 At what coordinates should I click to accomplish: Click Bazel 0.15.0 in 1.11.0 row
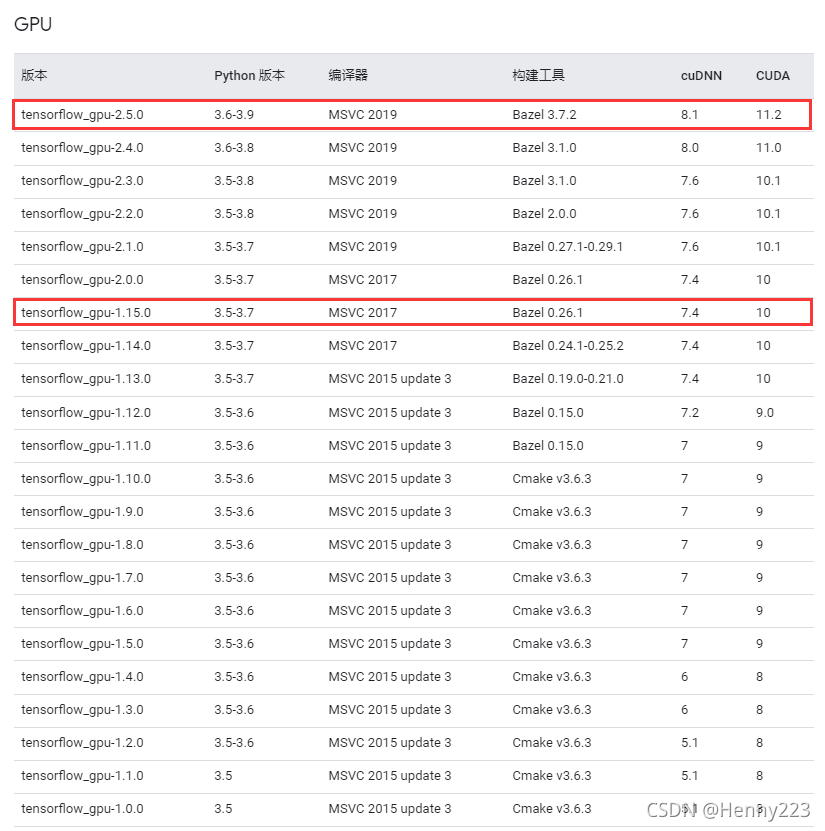click(x=548, y=446)
